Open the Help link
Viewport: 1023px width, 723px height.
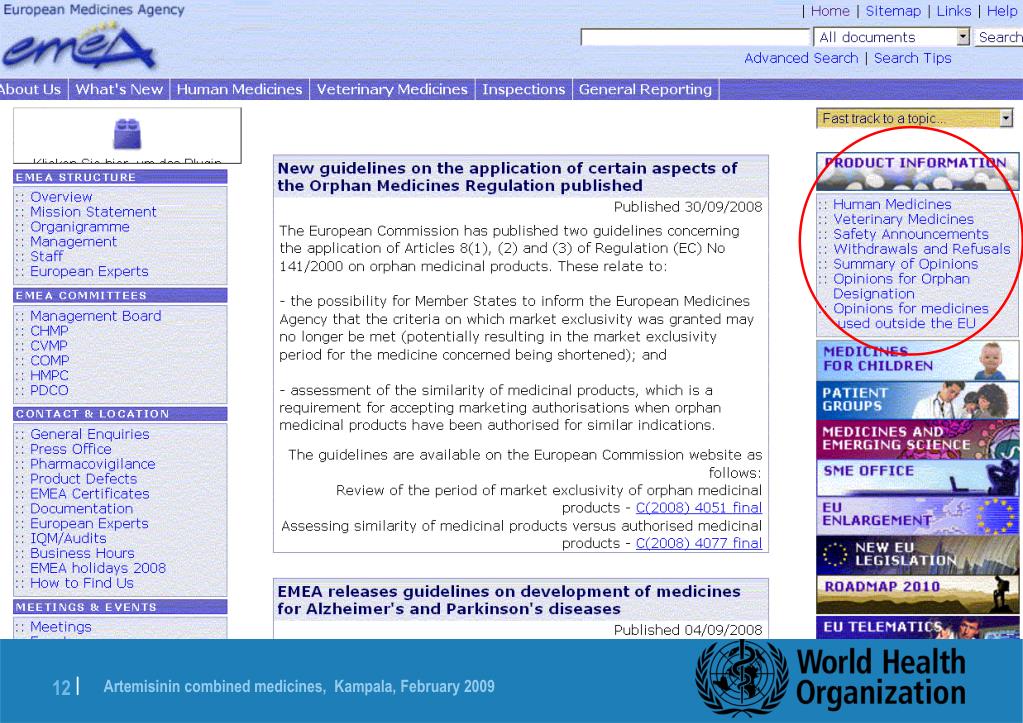point(1002,11)
